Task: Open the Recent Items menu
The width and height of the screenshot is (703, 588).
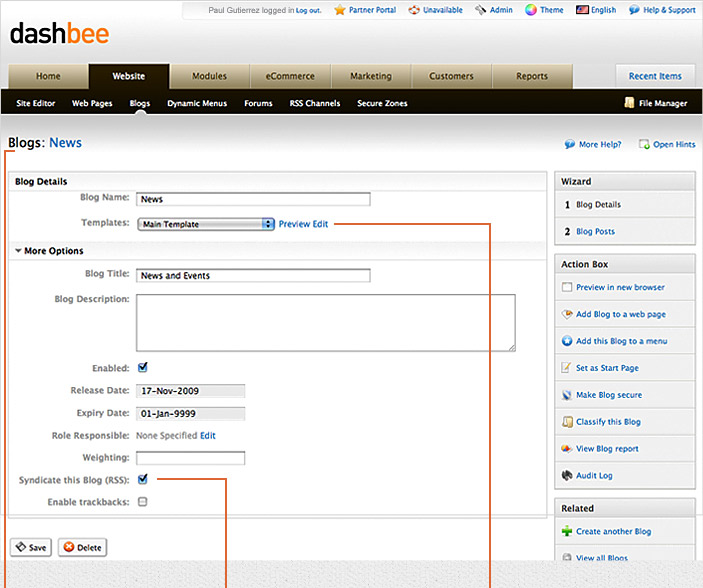Action: coord(655,76)
